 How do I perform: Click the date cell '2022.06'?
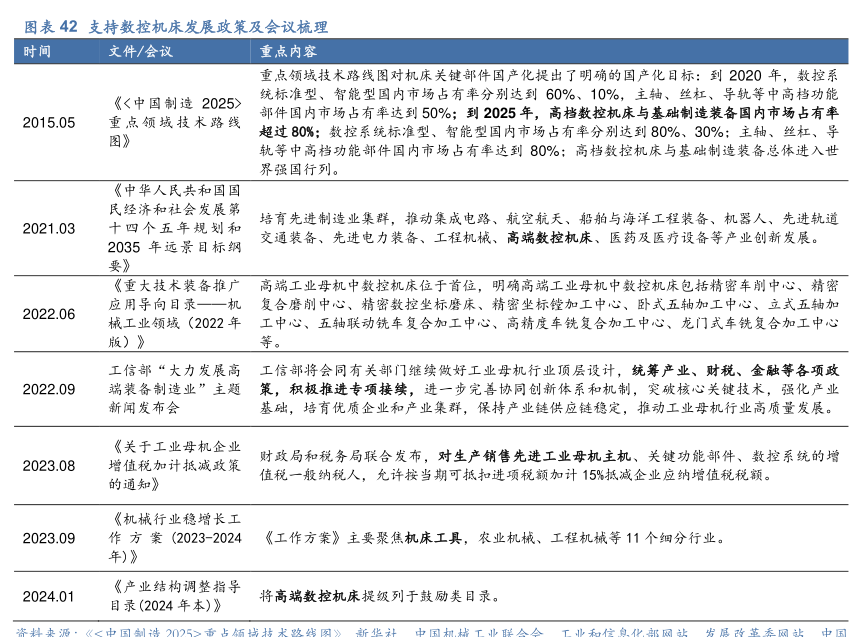[49, 314]
